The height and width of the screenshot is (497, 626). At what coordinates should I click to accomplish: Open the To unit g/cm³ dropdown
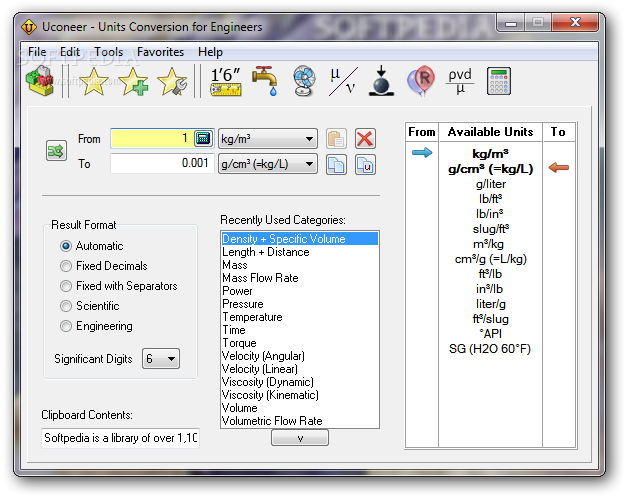pyautogui.click(x=268, y=164)
